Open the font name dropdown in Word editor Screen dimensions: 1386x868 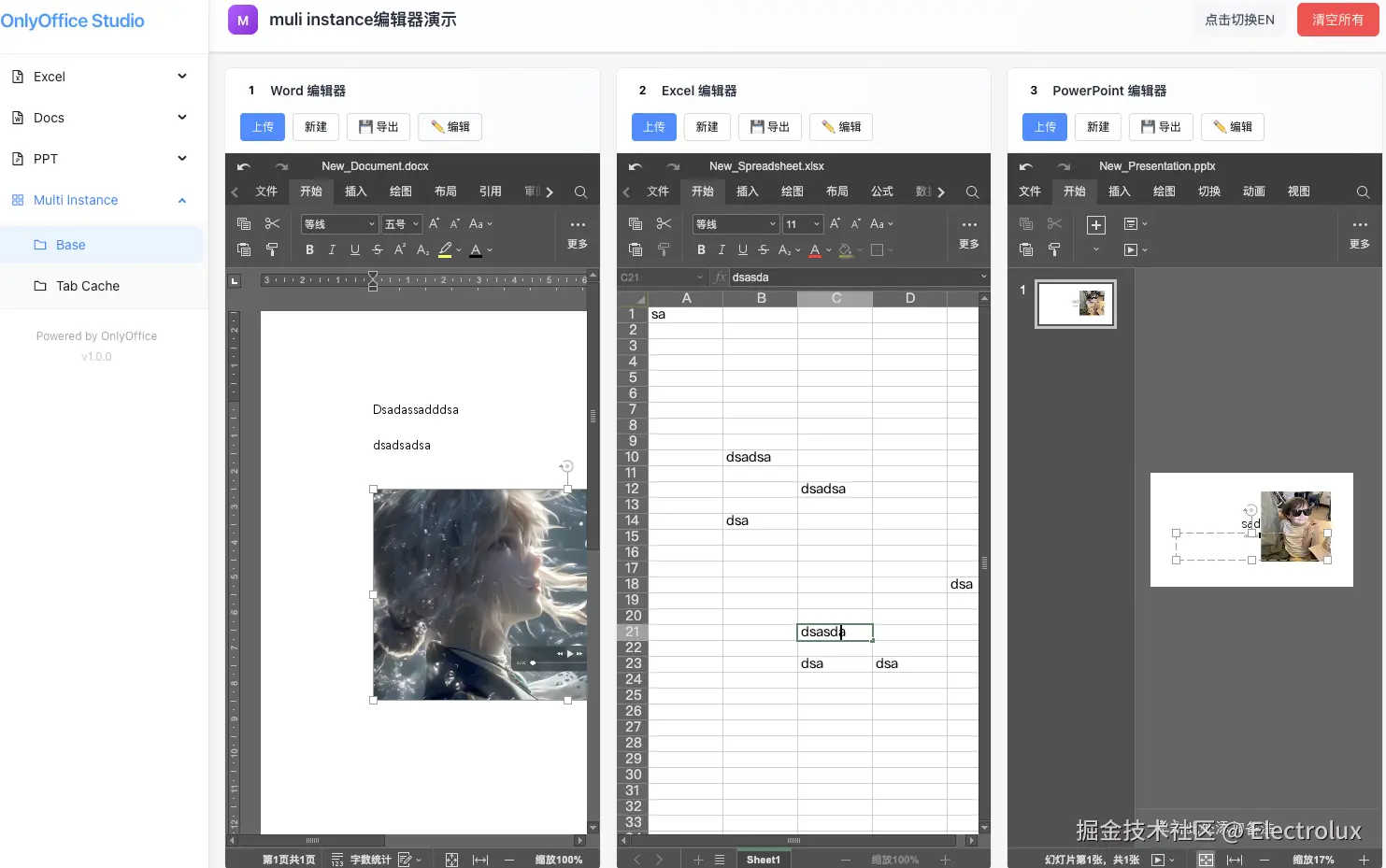click(339, 224)
